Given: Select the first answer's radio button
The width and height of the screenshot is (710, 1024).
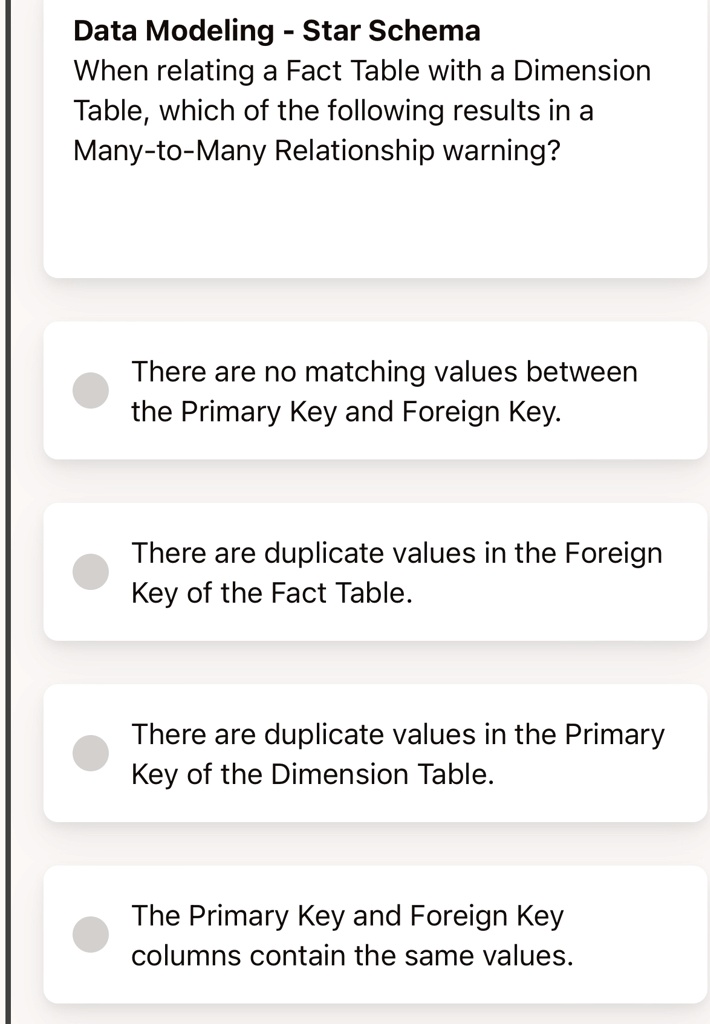Looking at the screenshot, I should click(x=90, y=390).
